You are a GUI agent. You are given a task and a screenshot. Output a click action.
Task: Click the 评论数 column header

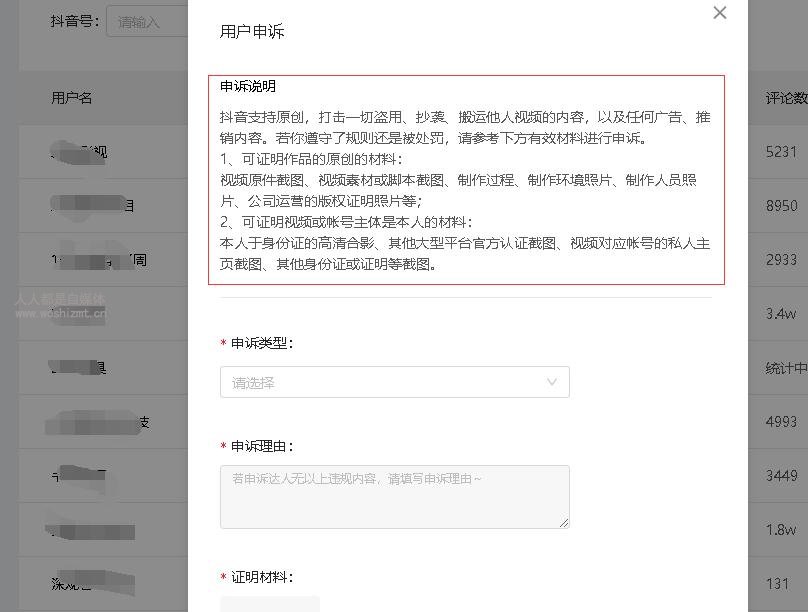[786, 98]
